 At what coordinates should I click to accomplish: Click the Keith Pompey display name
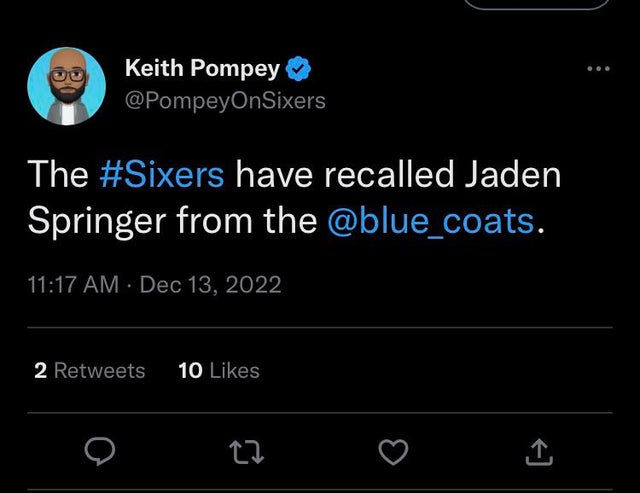point(202,69)
